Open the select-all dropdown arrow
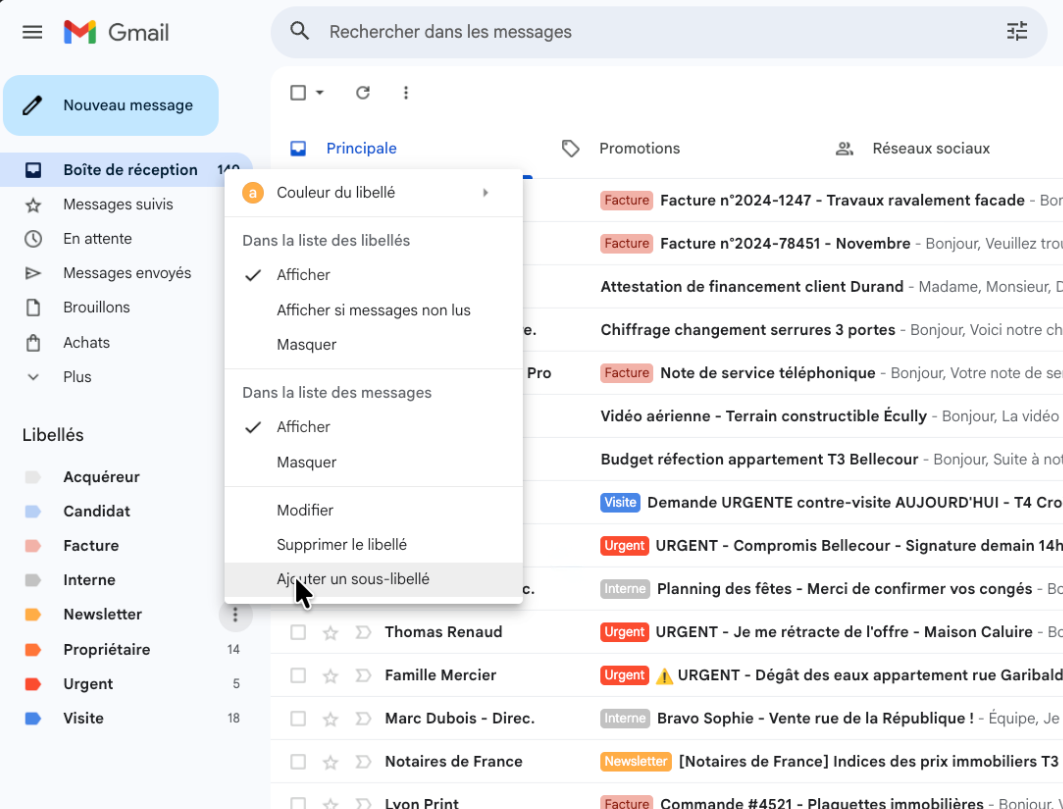 (320, 93)
